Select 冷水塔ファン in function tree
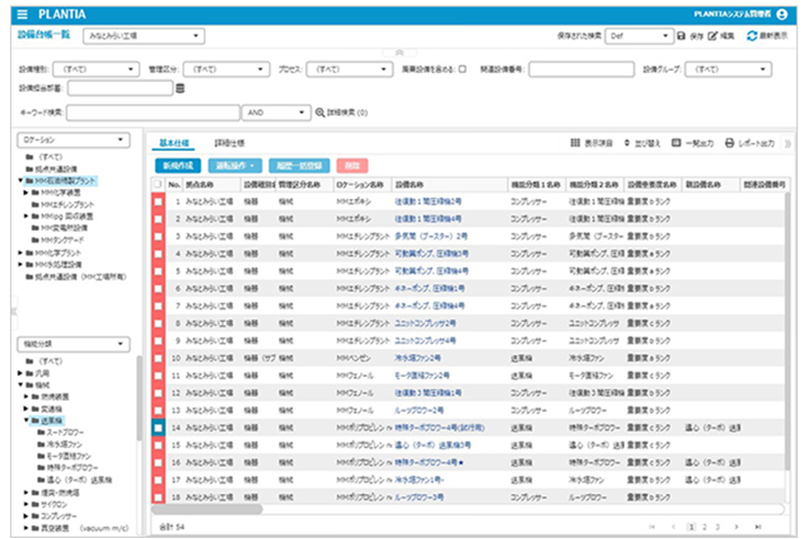Screen dimensions: 809x539 tap(64, 444)
